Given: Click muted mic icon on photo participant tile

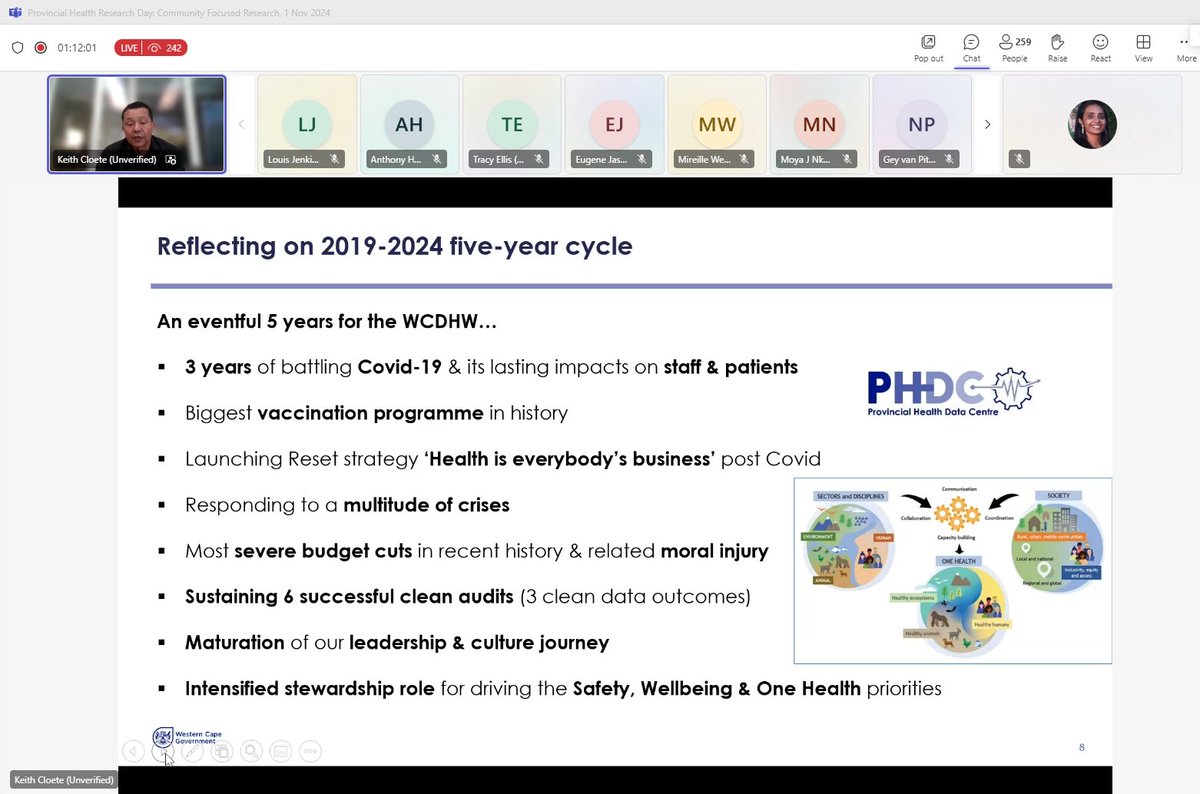Looking at the screenshot, I should tap(1019, 159).
